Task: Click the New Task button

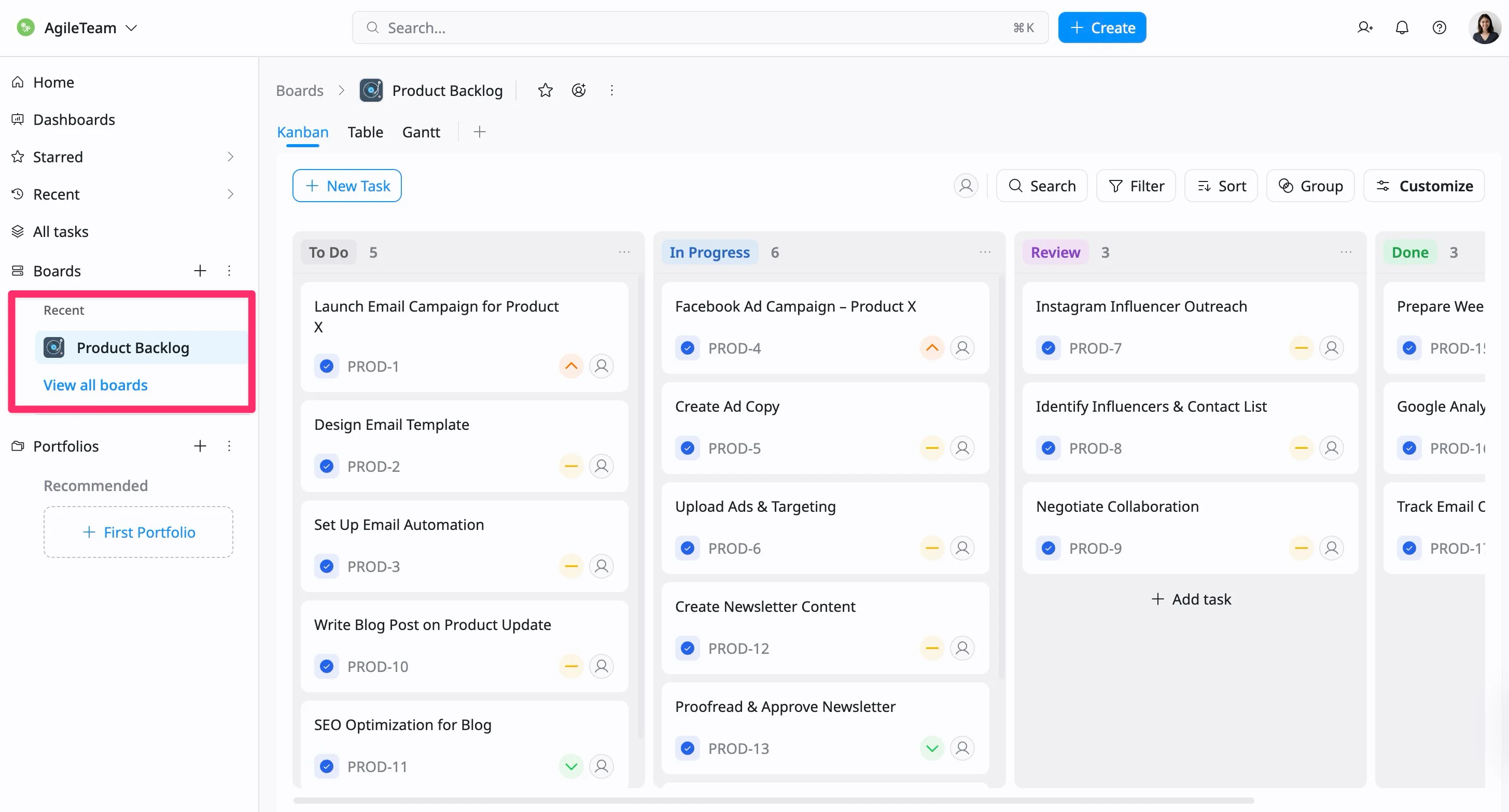Action: 347,186
